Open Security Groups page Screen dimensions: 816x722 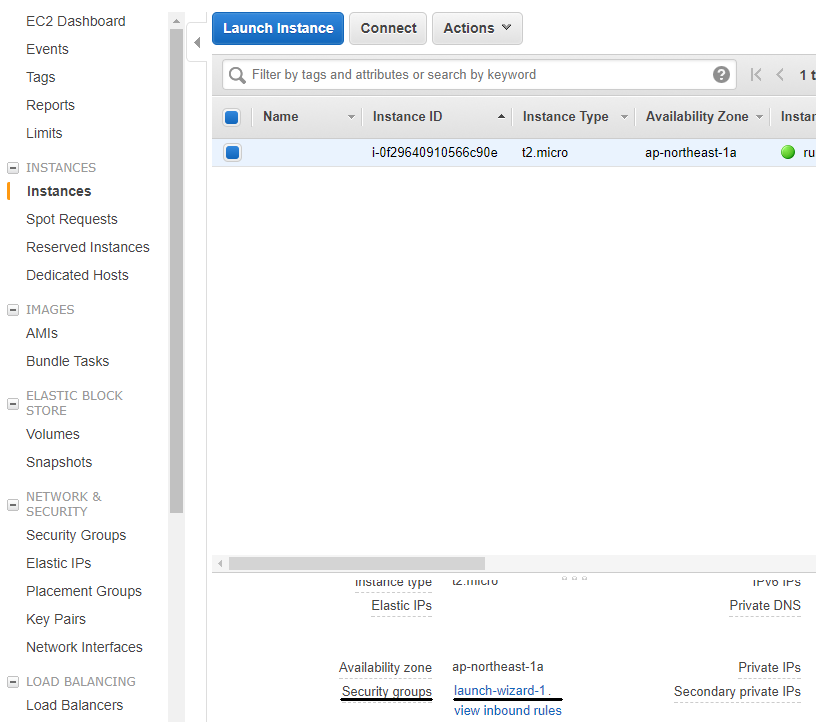76,536
